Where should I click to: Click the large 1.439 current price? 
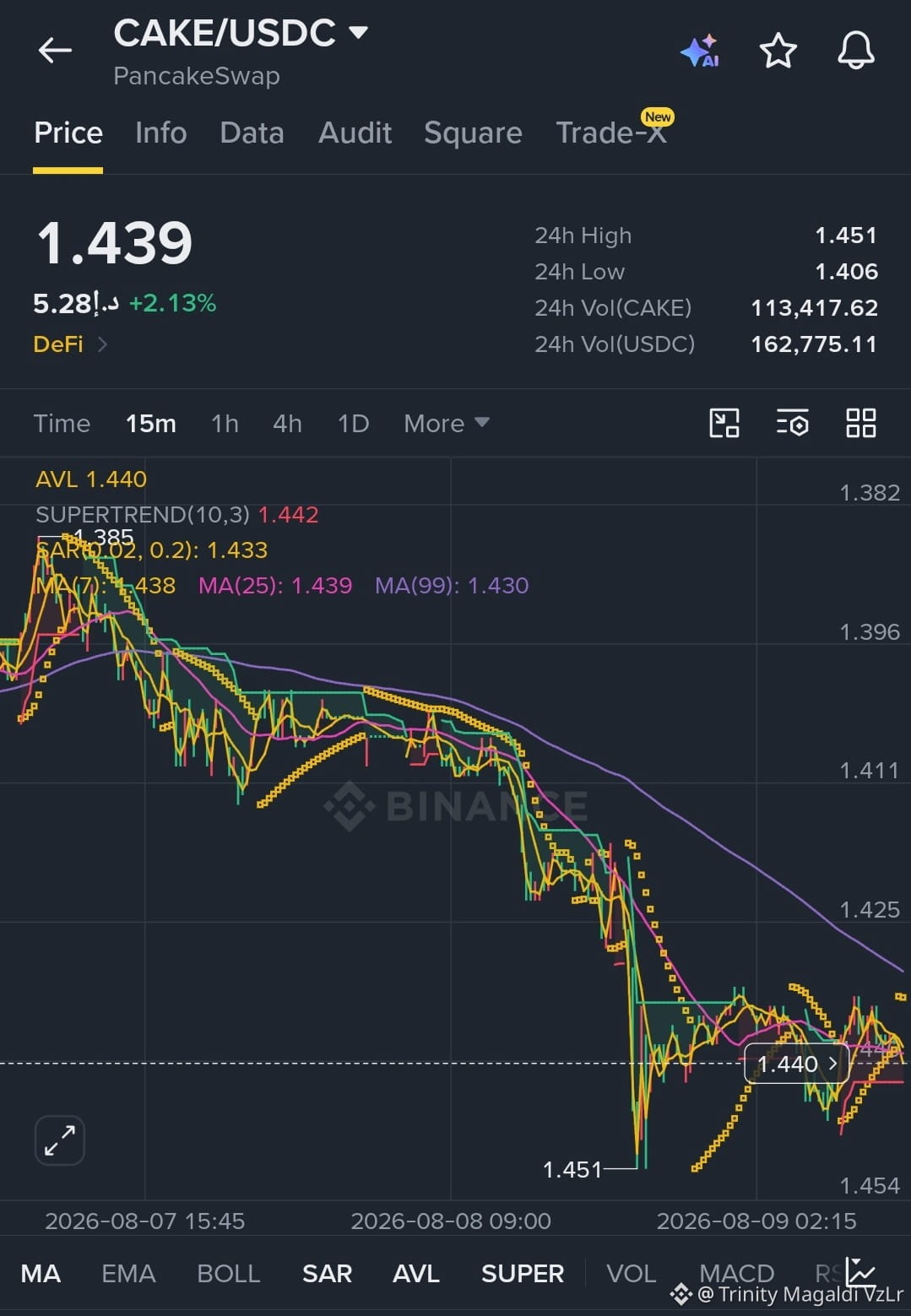coord(115,243)
